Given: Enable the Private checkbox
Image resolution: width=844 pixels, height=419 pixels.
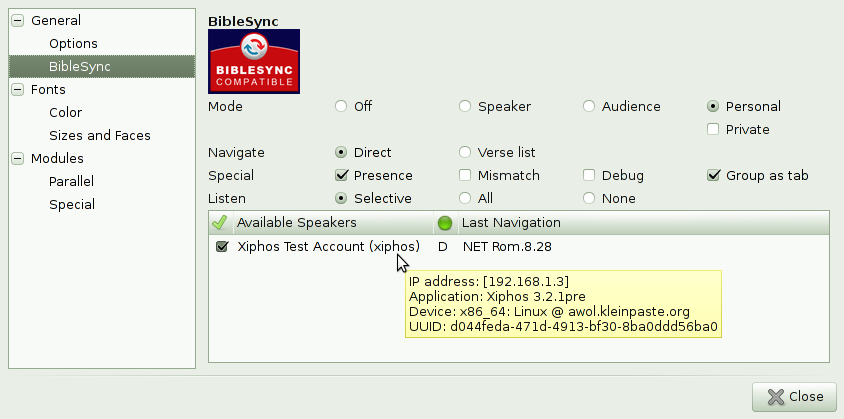Looking at the screenshot, I should (x=713, y=129).
